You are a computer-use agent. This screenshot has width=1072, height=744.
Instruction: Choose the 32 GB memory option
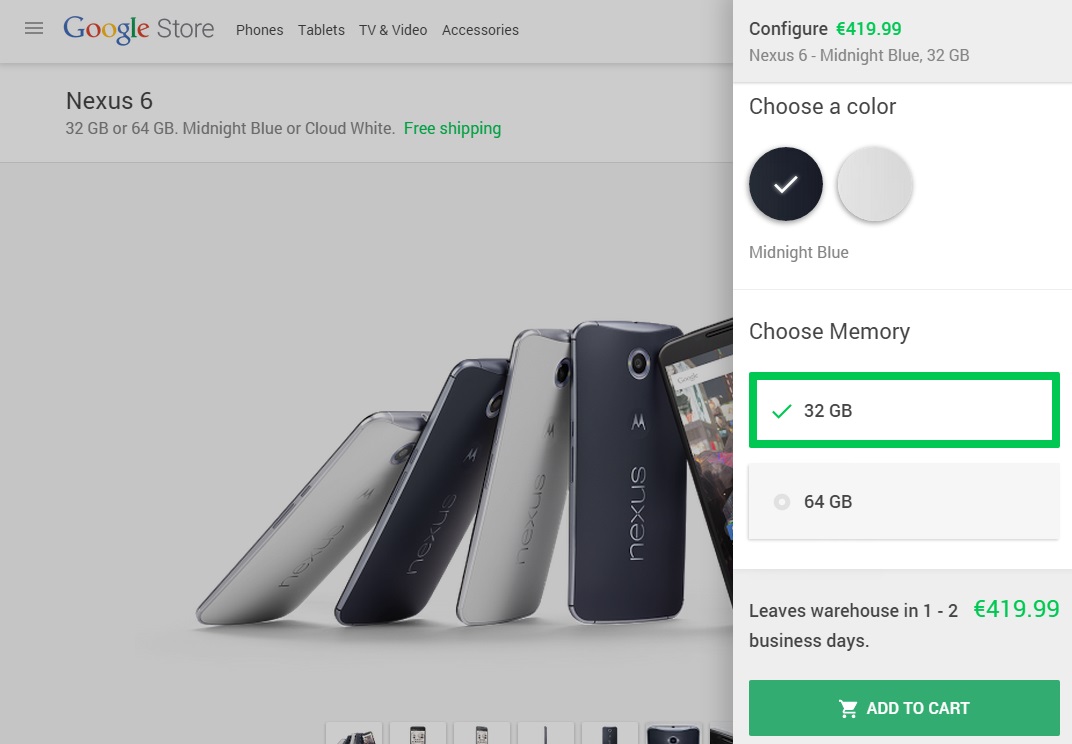904,410
